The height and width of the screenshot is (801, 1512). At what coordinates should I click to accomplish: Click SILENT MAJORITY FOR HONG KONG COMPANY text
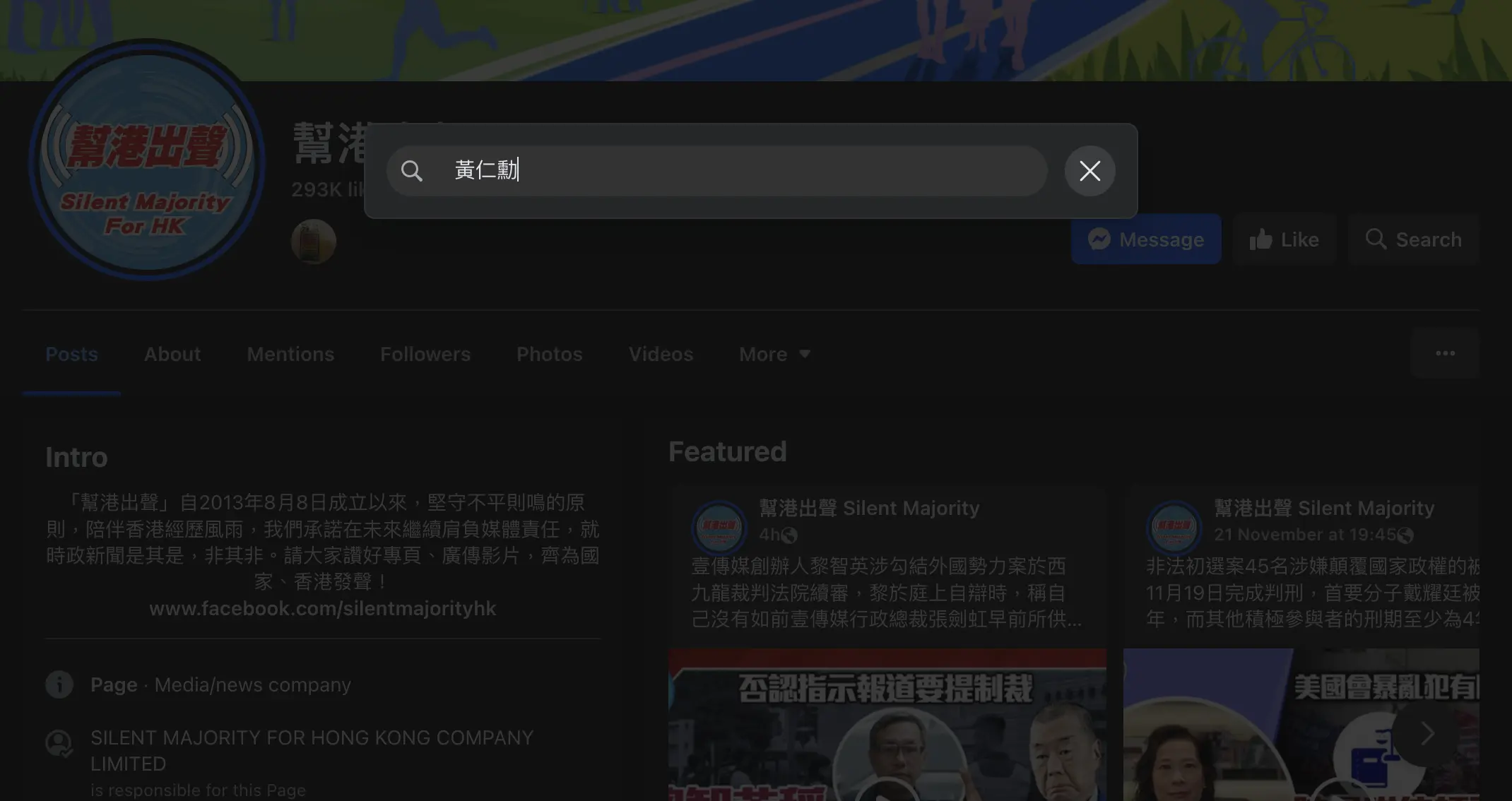[x=312, y=750]
